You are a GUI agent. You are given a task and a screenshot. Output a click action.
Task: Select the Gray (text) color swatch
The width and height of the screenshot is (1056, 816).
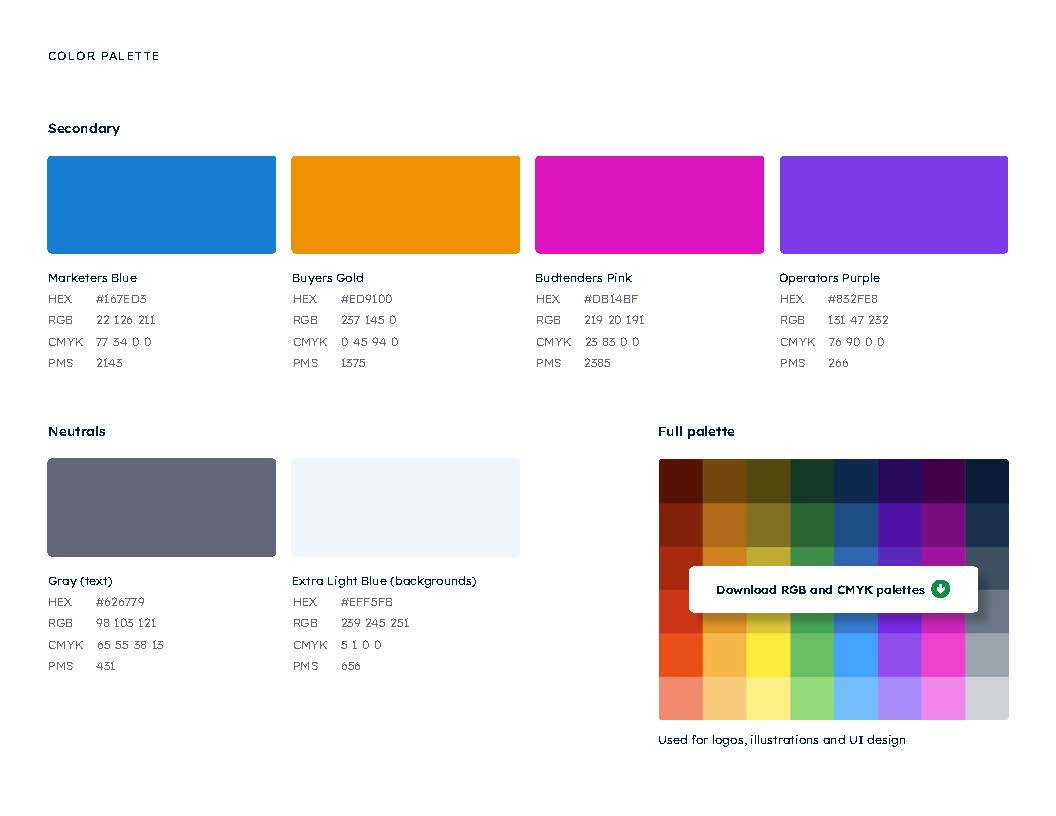(162, 508)
